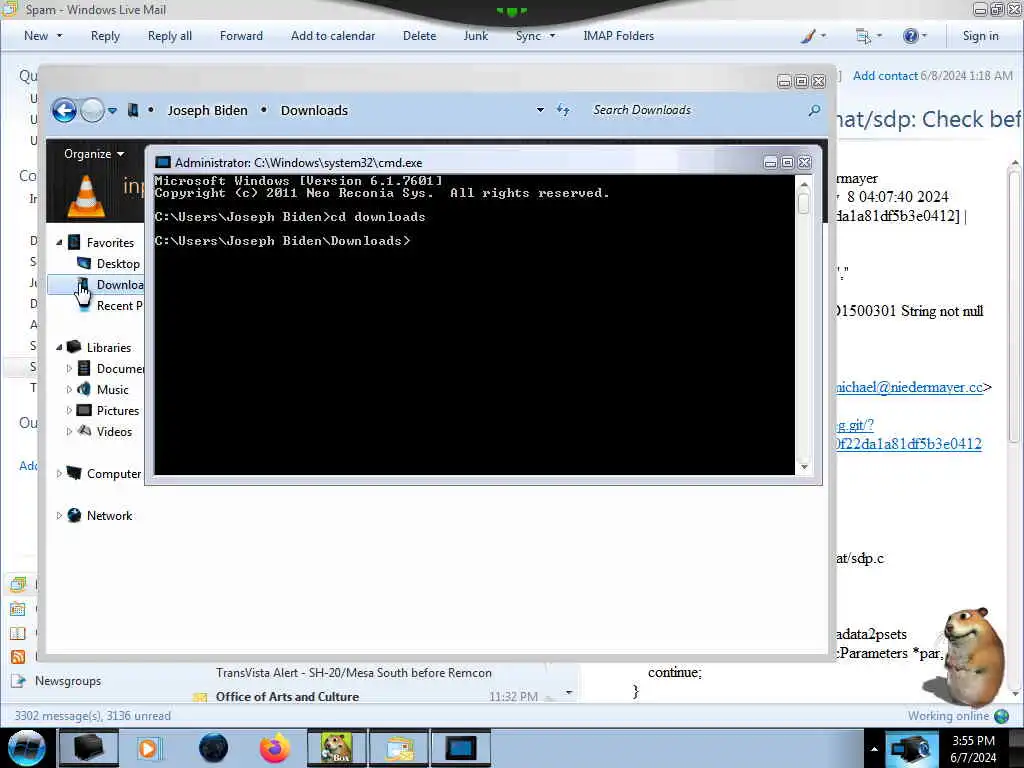Viewport: 1024px width, 768px height.
Task: Open recent locations dropdown beside navigation arrows
Action: pos(112,111)
